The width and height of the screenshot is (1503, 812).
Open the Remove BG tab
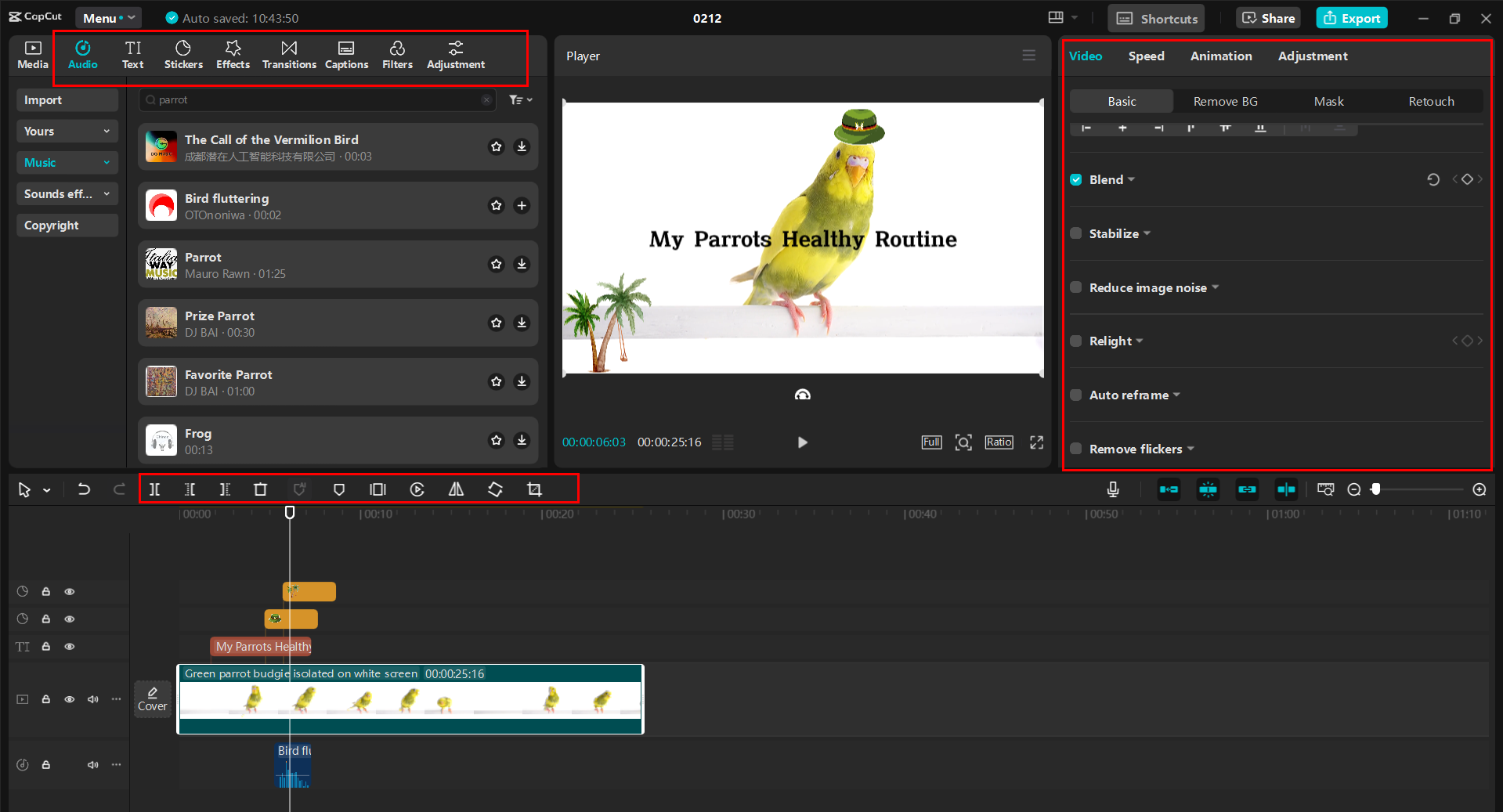point(1225,101)
